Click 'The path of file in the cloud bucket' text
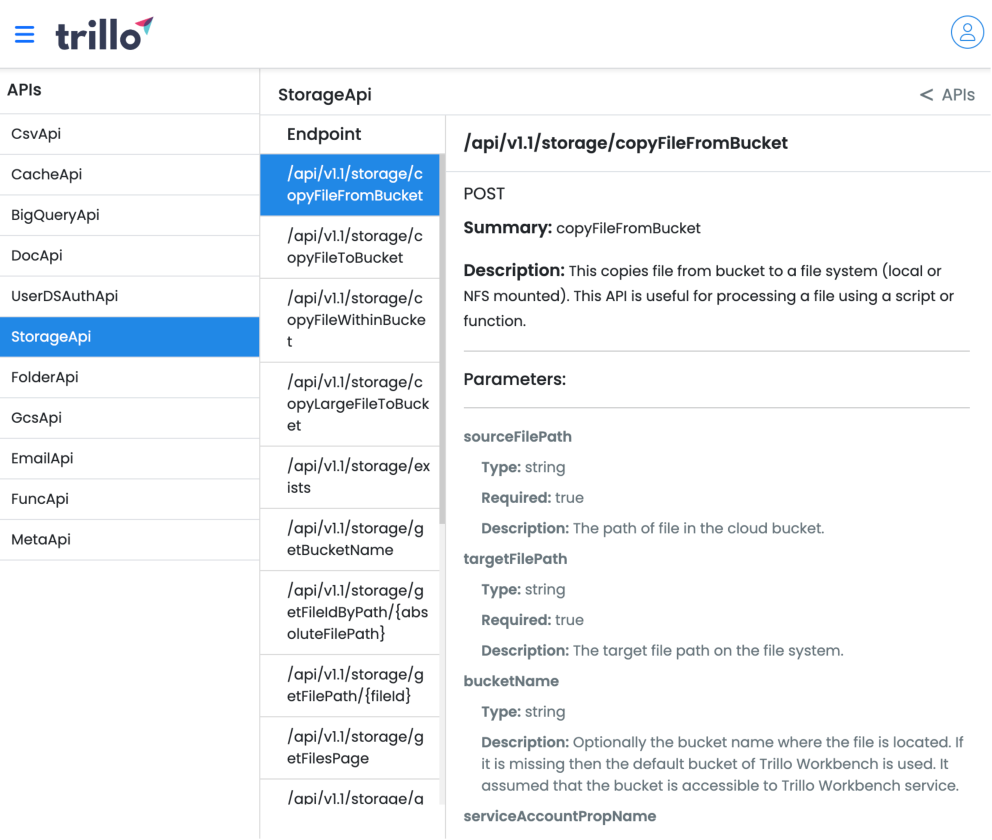 point(698,528)
